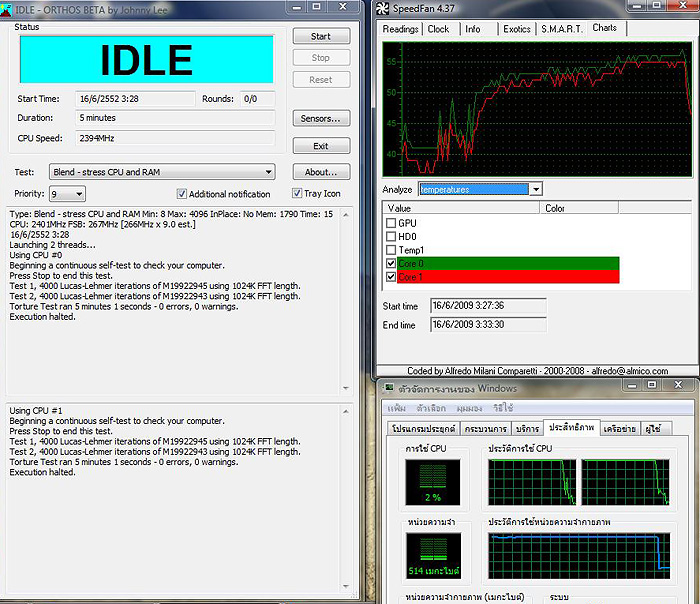Click scroll-up arrow of CPU #1 log
700x604 pixels.
pos(346,411)
